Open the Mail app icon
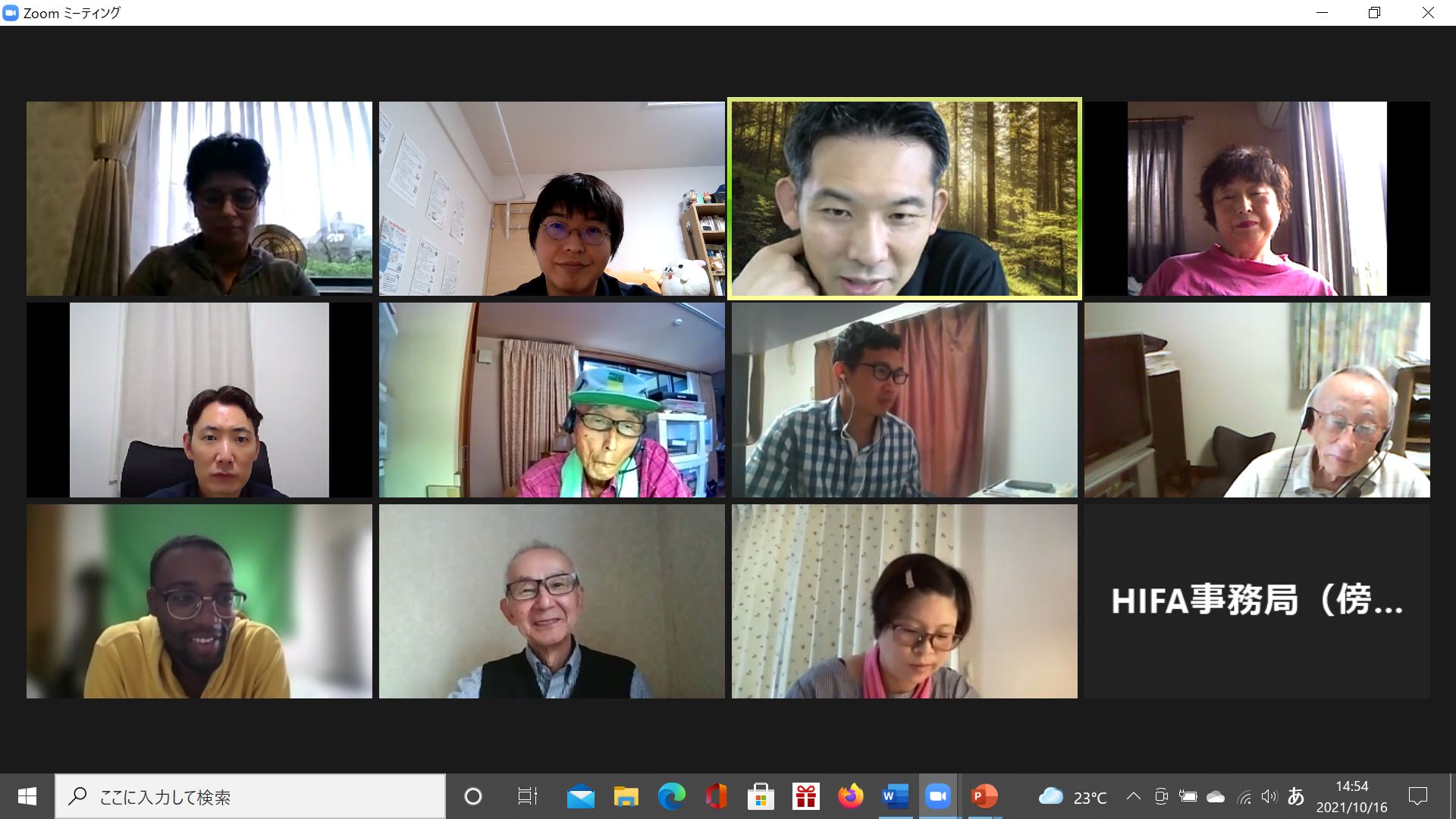This screenshot has height=819, width=1456. (x=580, y=796)
